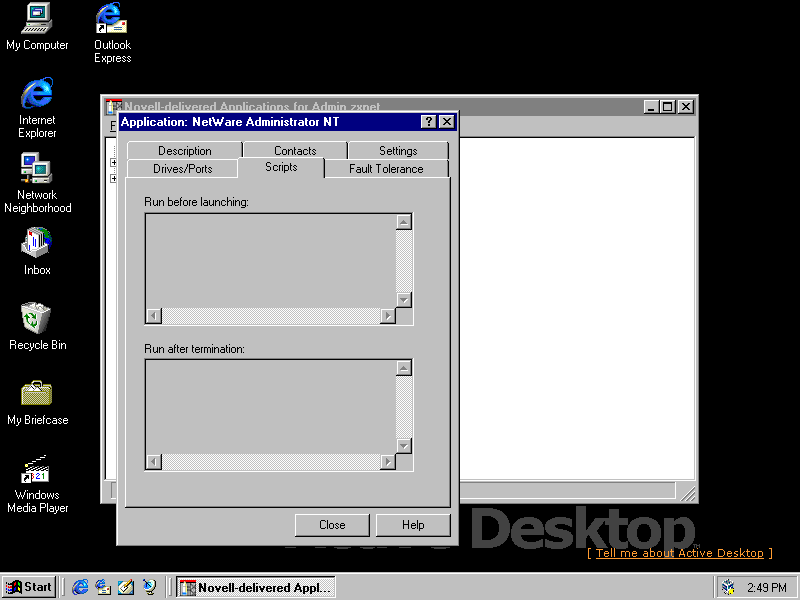Expand the first tree node in Novell window
This screenshot has height=600, width=800.
(113, 162)
